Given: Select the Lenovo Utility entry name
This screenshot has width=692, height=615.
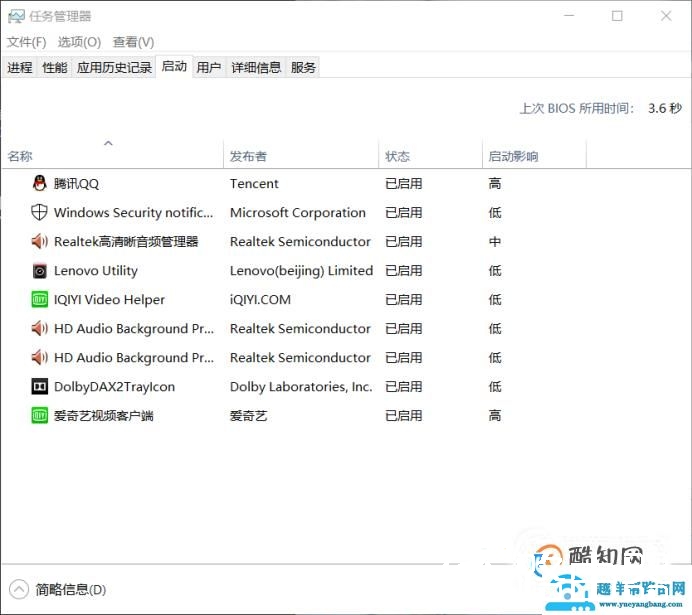Looking at the screenshot, I should 96,271.
